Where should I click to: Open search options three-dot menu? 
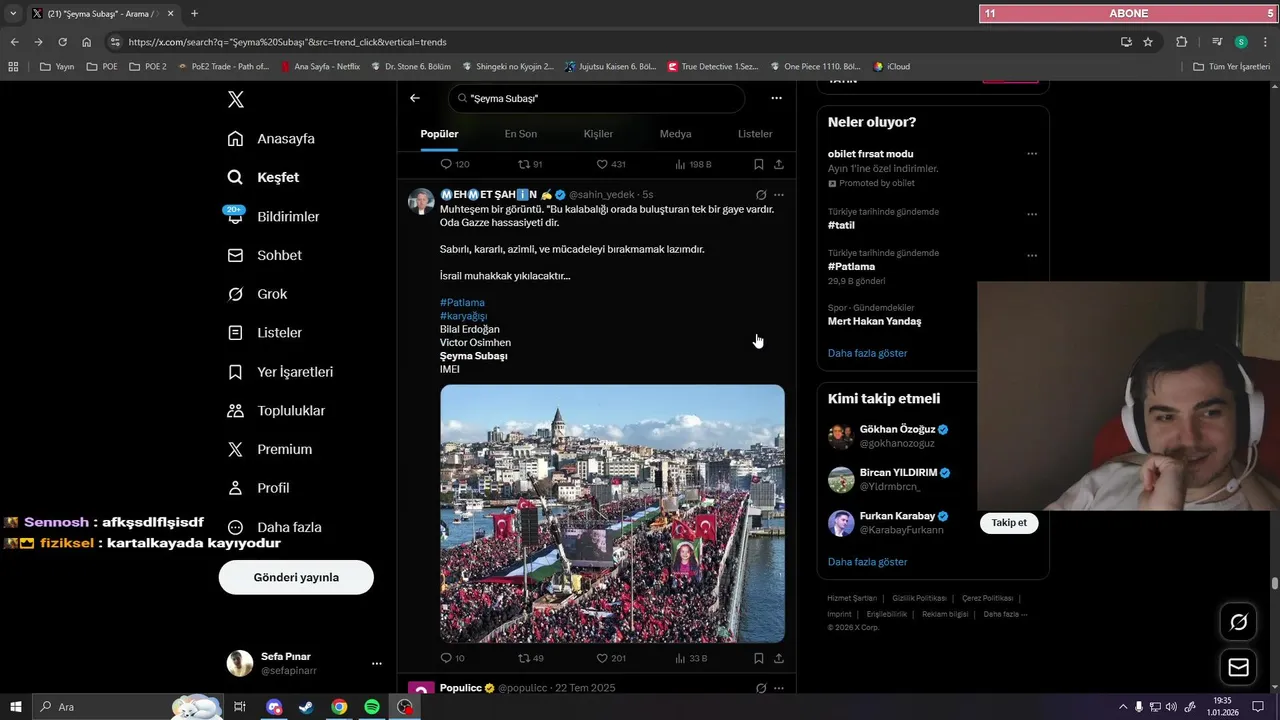click(x=776, y=98)
